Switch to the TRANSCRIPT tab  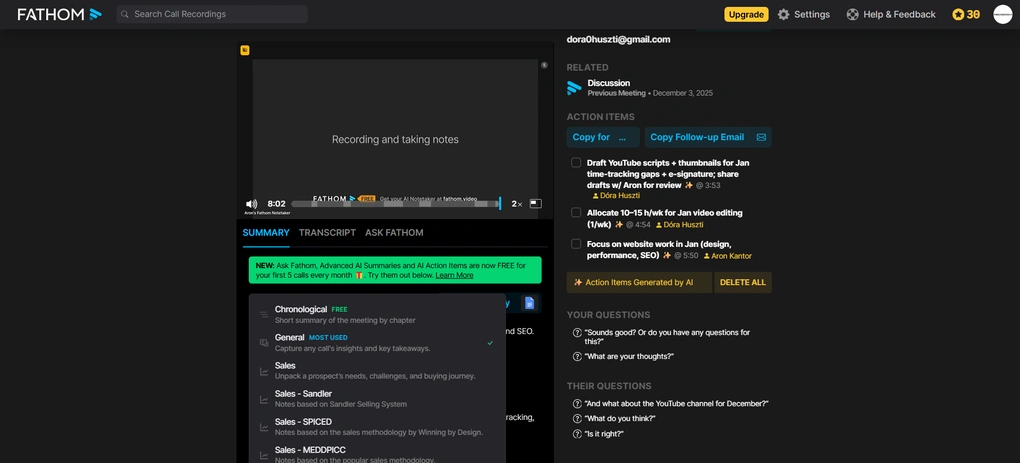(327, 232)
